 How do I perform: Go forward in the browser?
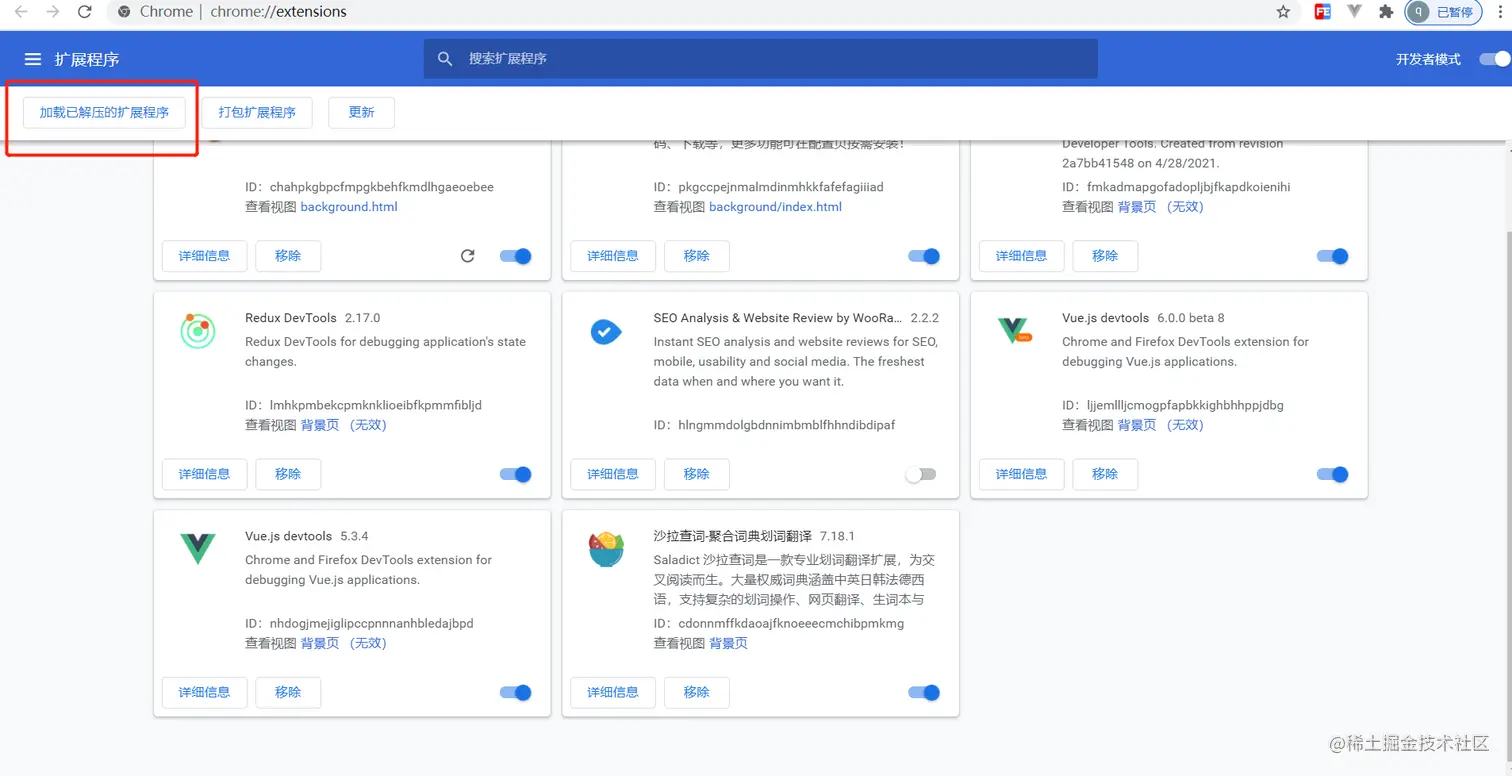[x=52, y=12]
